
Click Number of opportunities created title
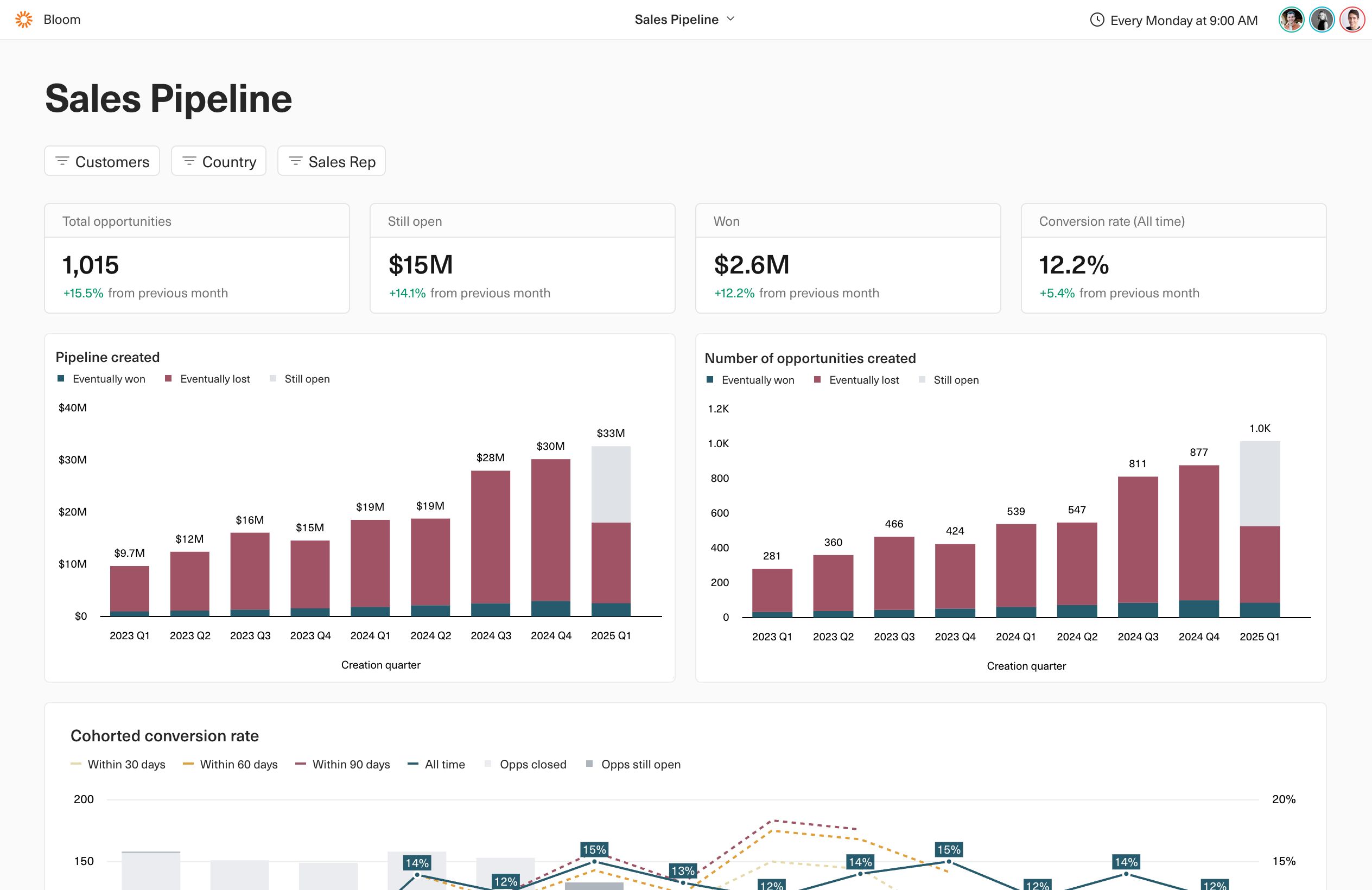point(810,358)
